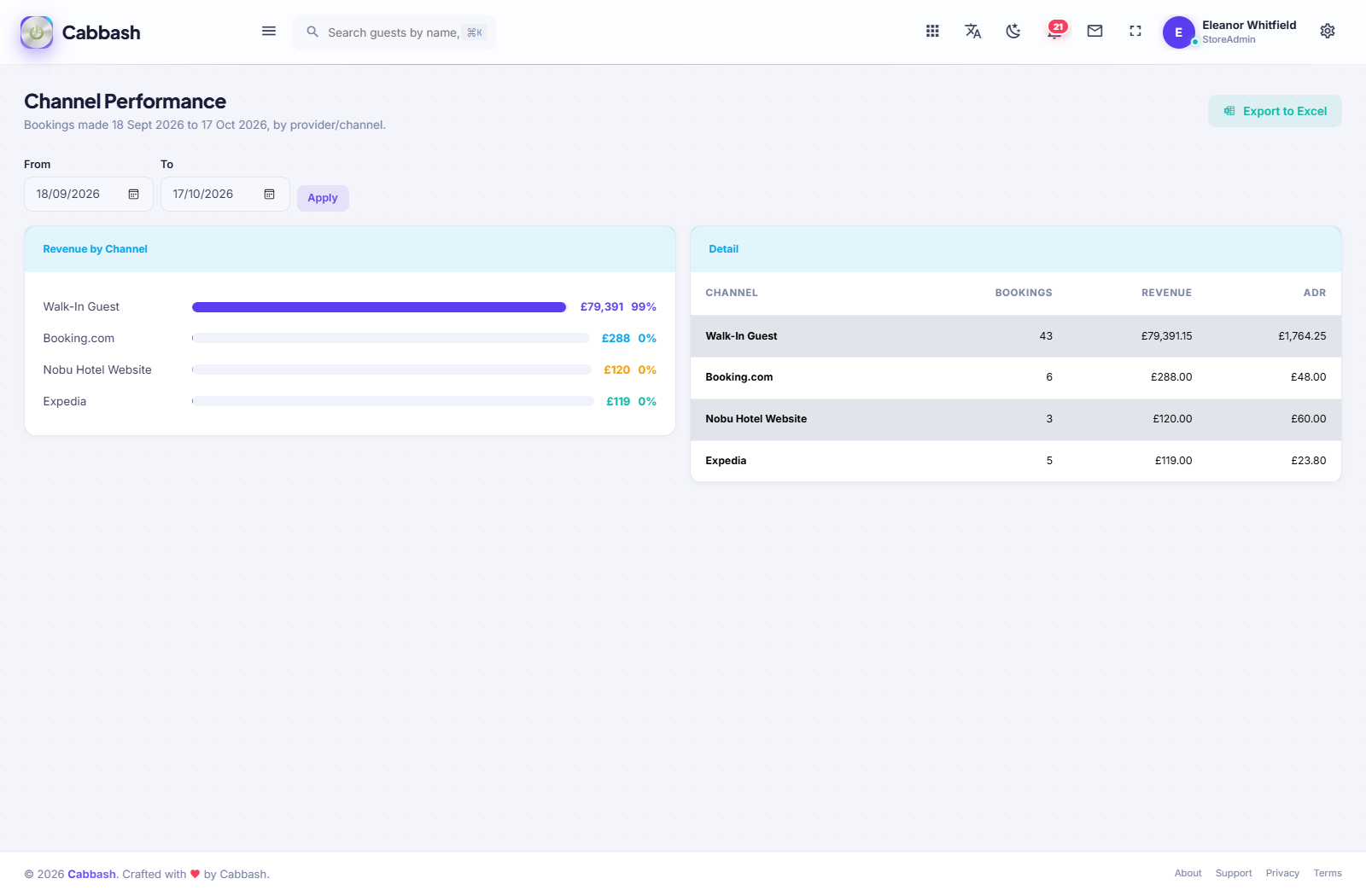Click the £120 chart value
The image size is (1366, 896).
click(x=616, y=370)
